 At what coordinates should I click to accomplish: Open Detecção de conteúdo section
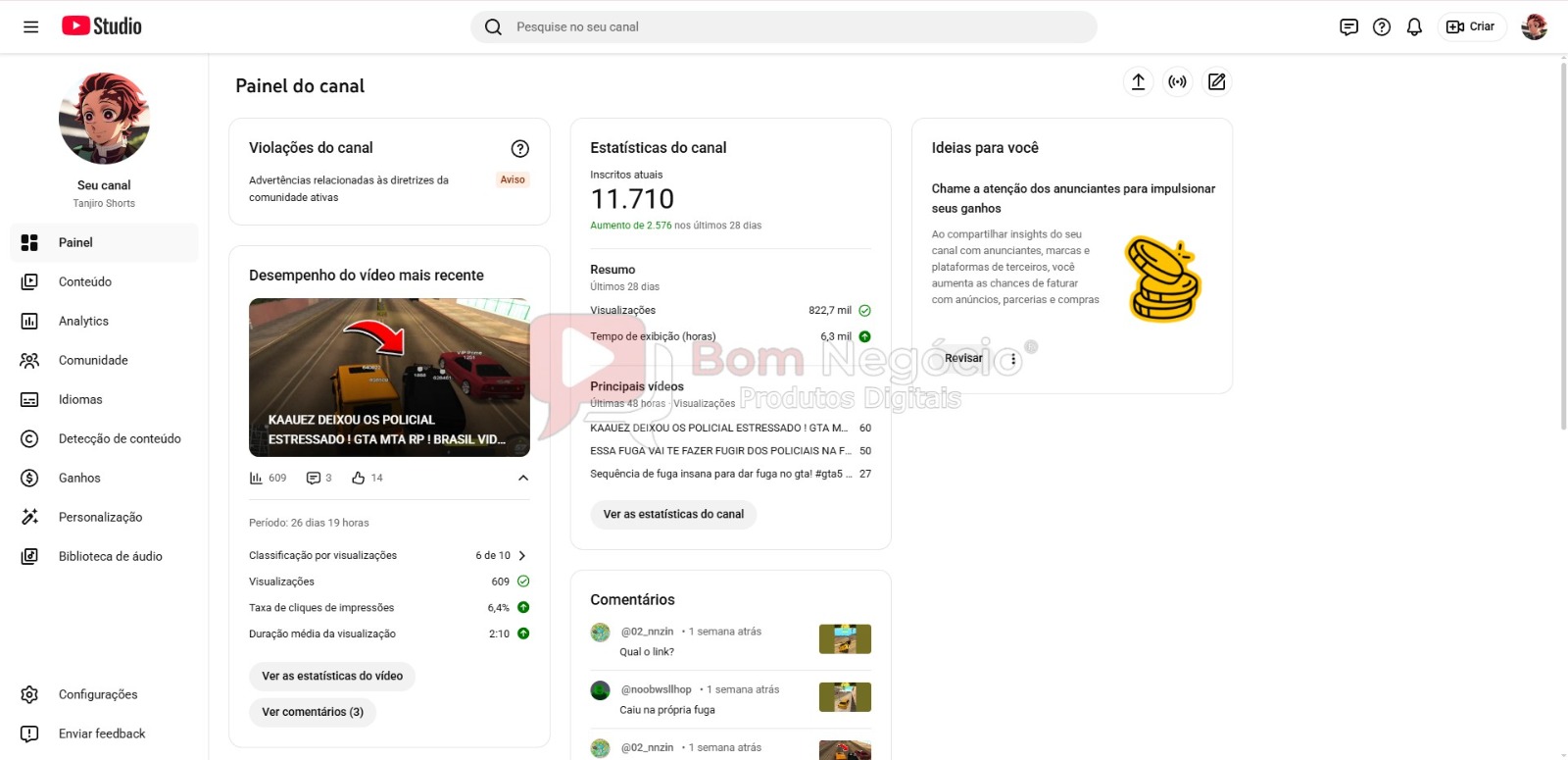tap(120, 439)
